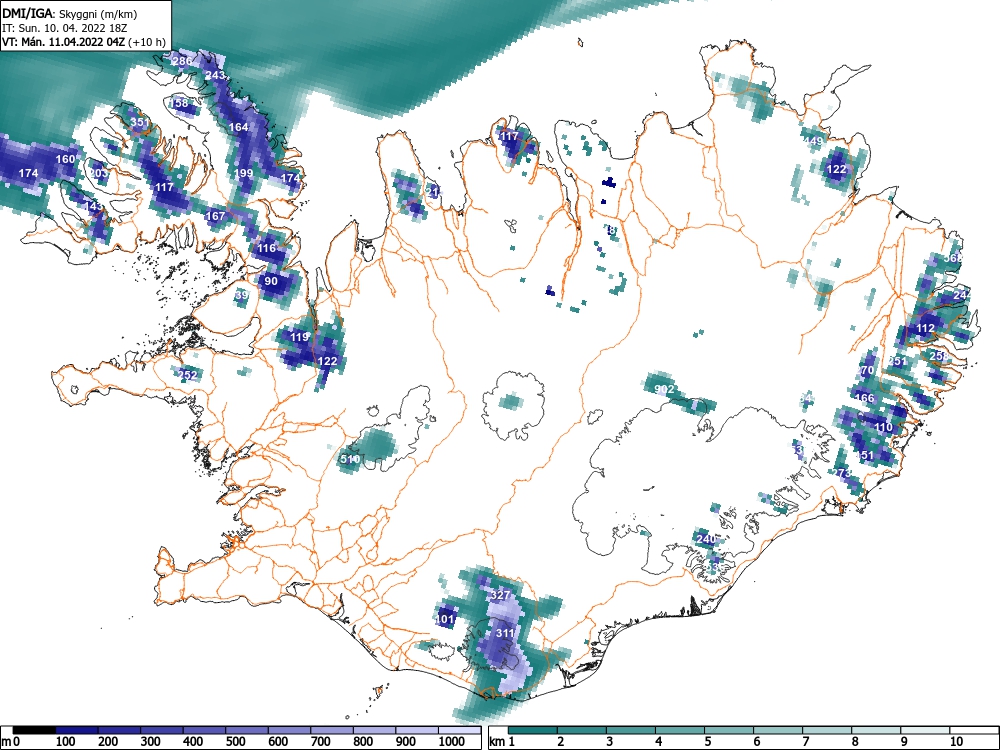
Task: Click the visibility value '166' on the map
Action: (864, 398)
